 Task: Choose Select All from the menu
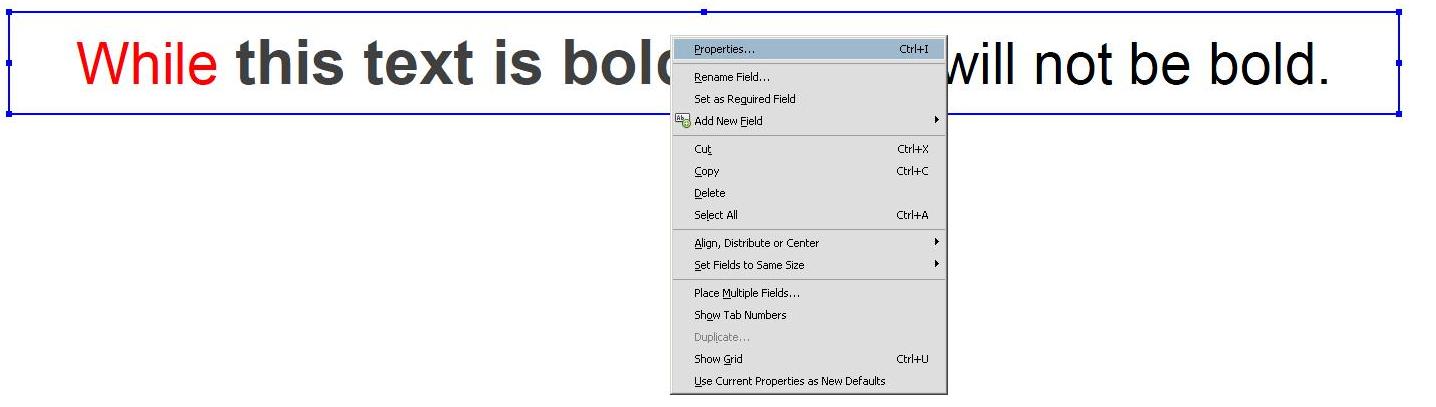click(716, 215)
